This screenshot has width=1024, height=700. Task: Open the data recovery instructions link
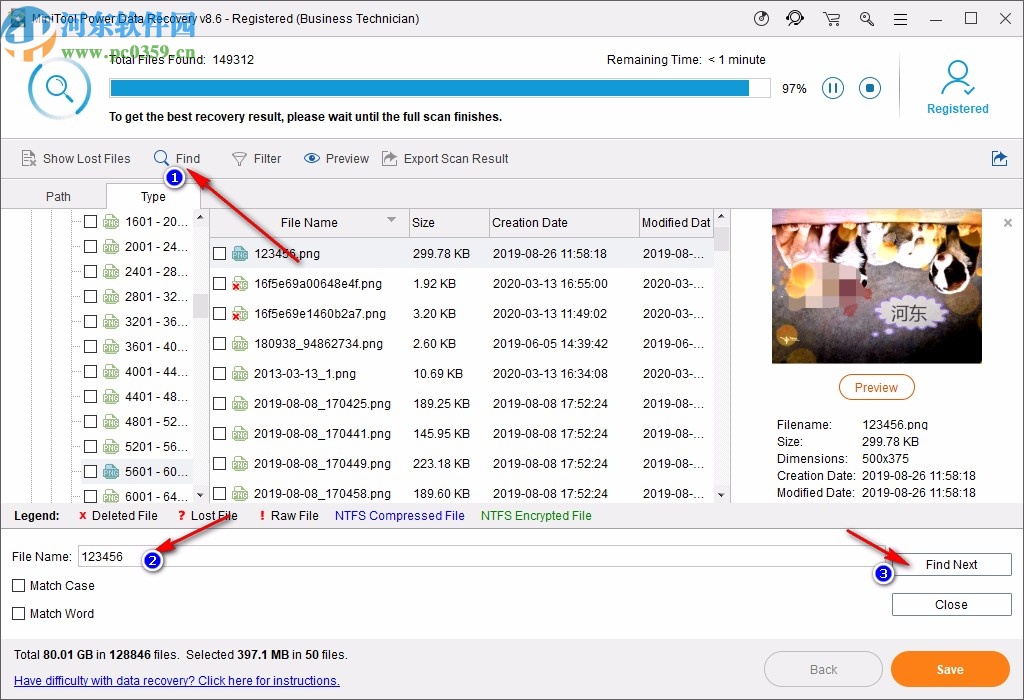click(x=177, y=681)
